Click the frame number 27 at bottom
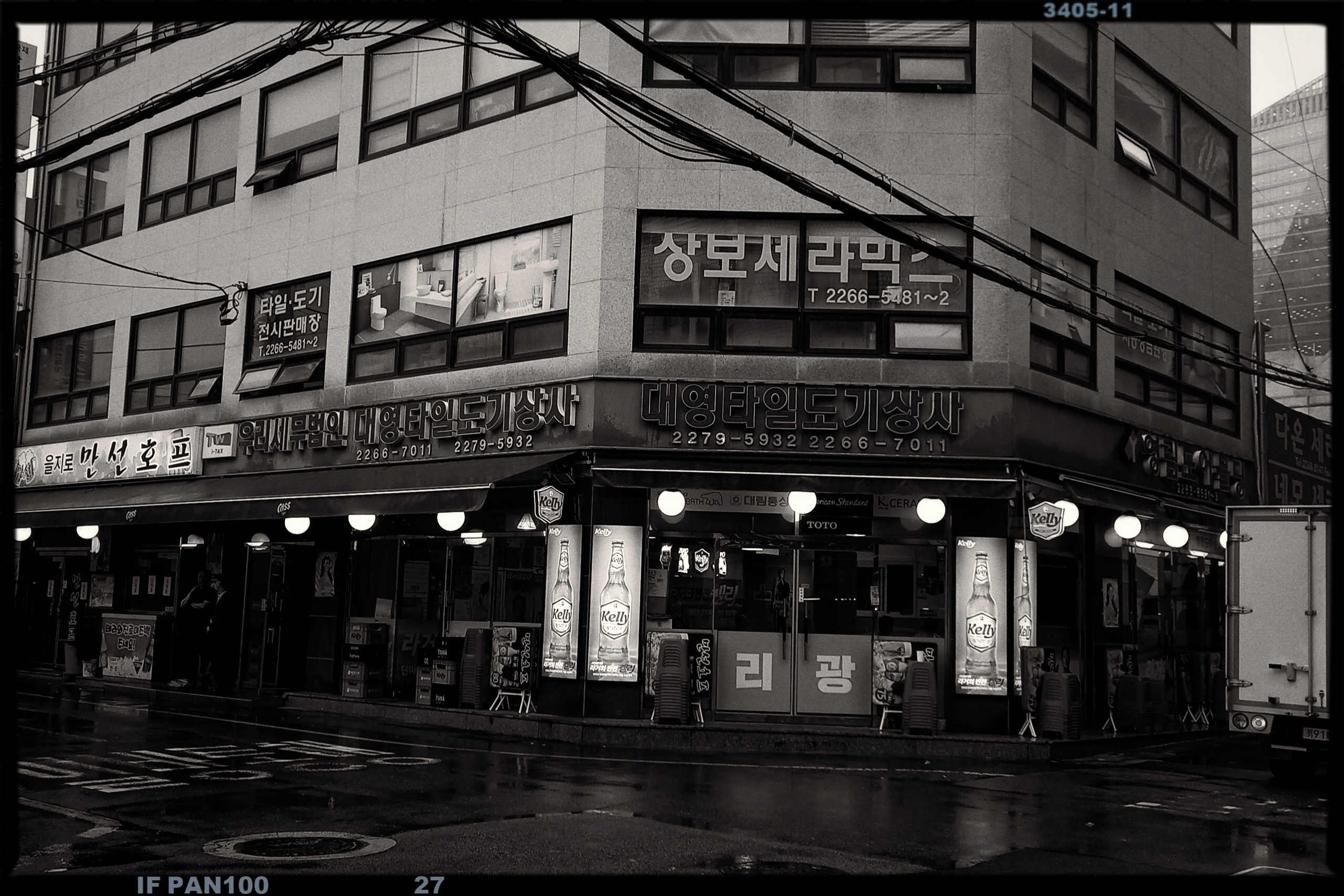Viewport: 1344px width, 896px height. [428, 884]
